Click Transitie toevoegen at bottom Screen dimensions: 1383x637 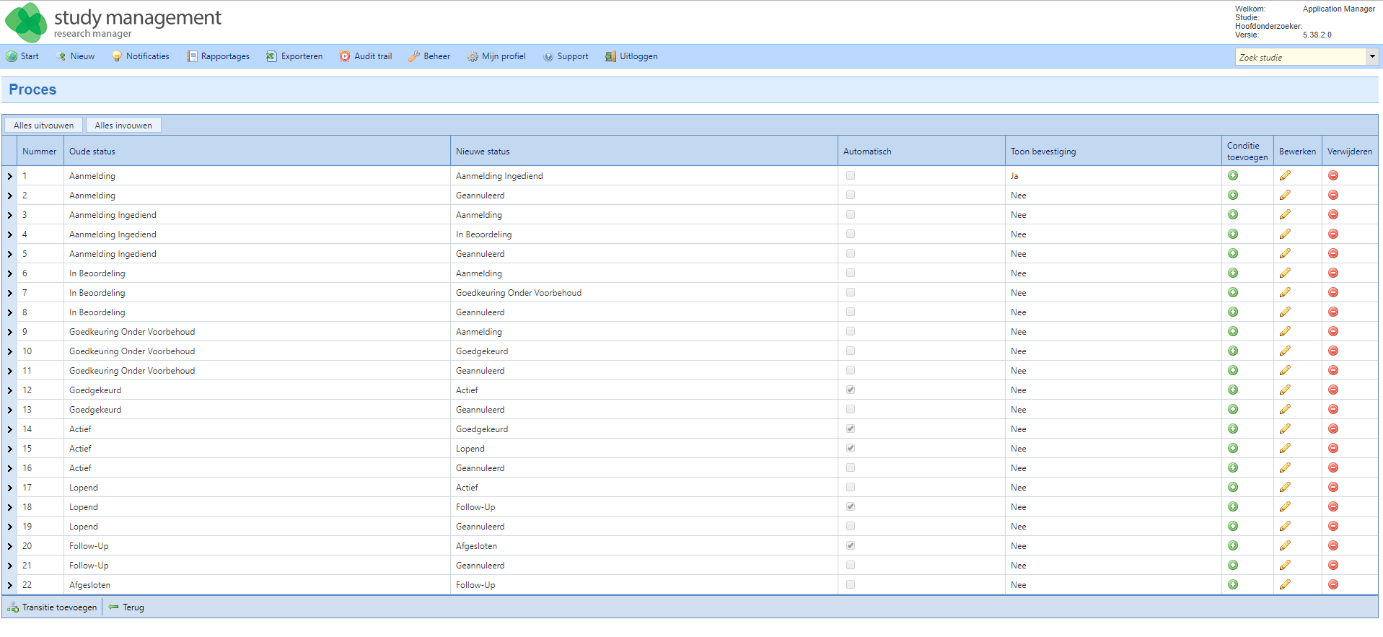pyautogui.click(x=52, y=607)
